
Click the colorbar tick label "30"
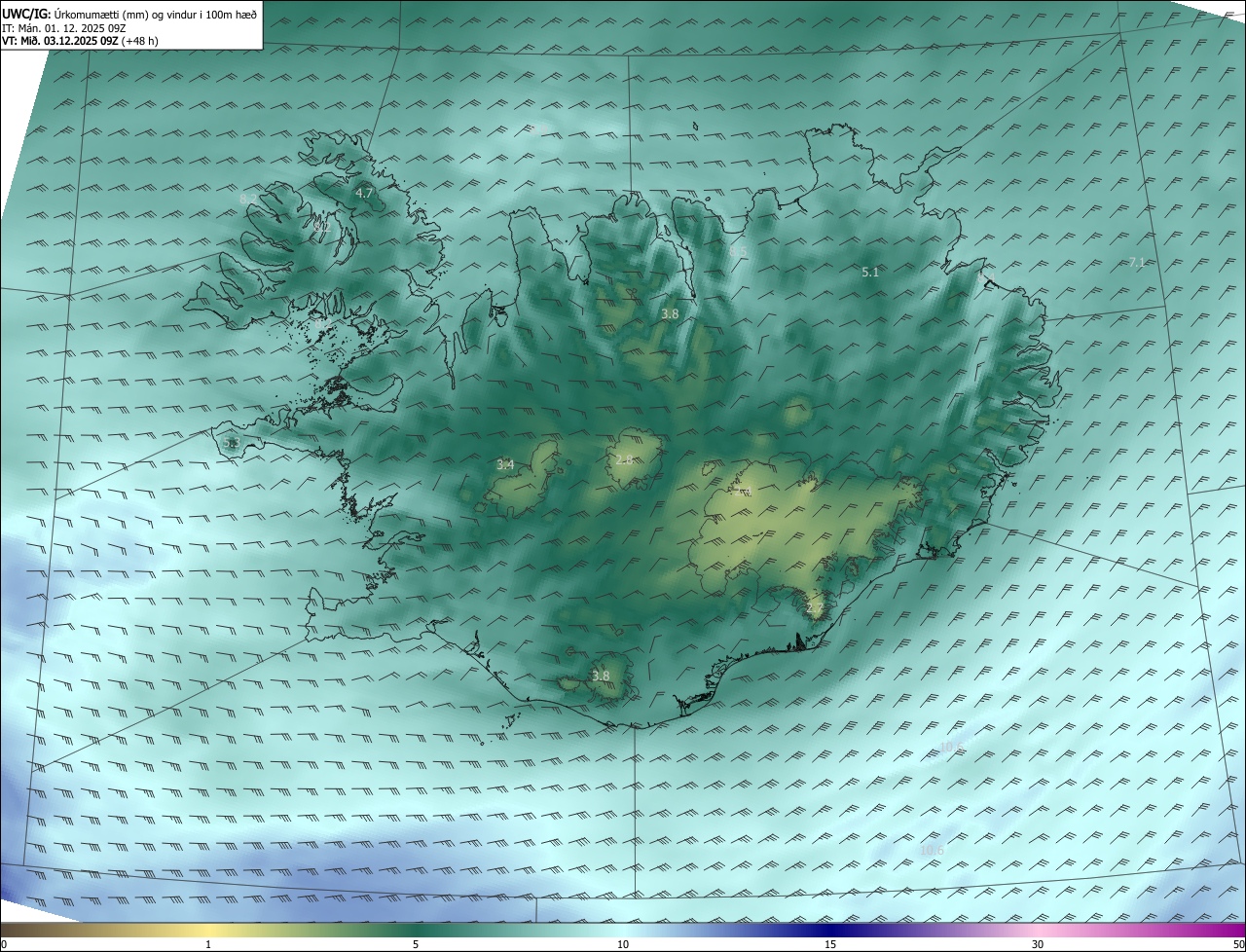pyautogui.click(x=1038, y=944)
